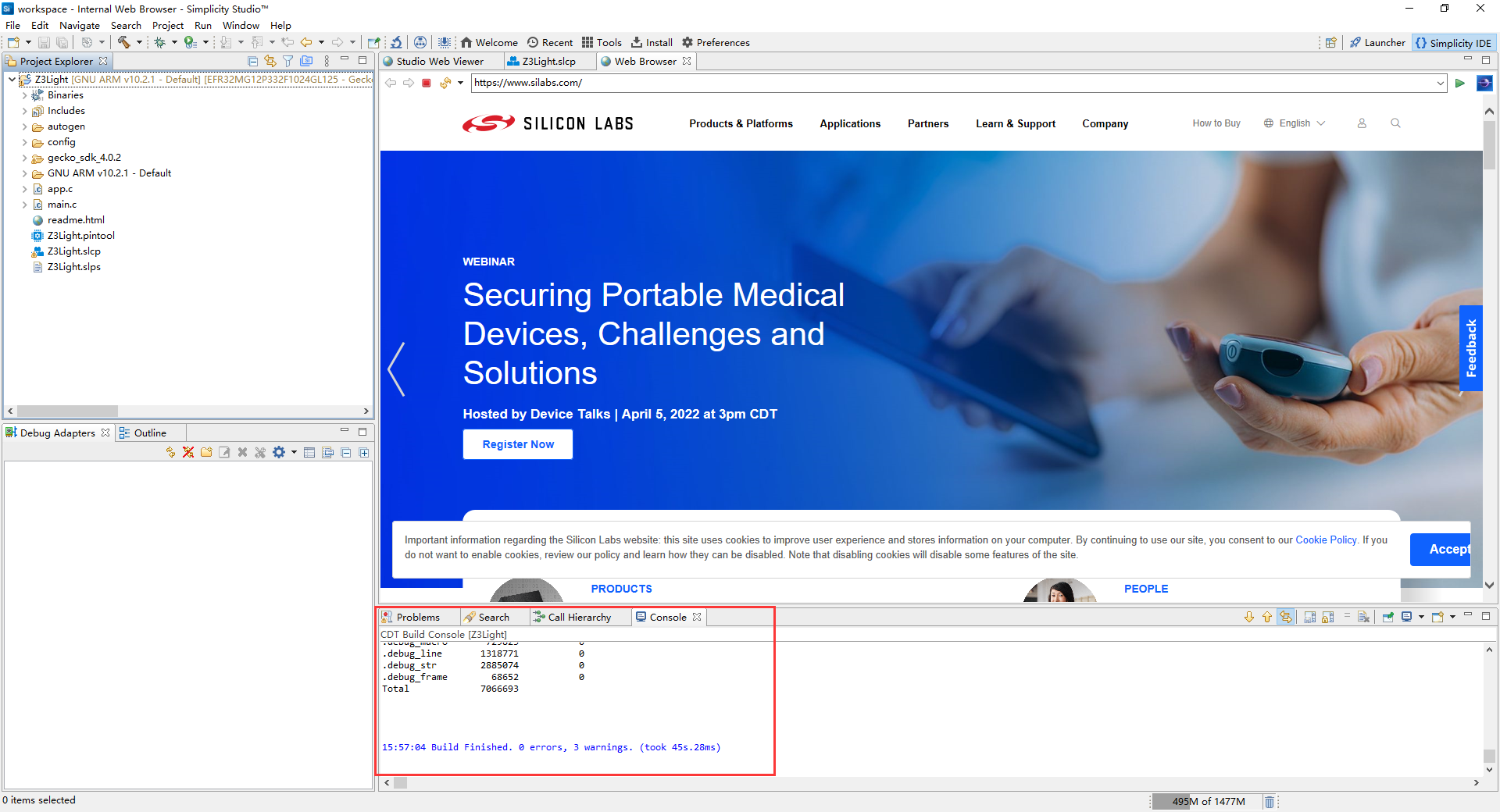Viewport: 1500px width, 812px height.
Task: Clear the console output
Action: tap(1363, 617)
